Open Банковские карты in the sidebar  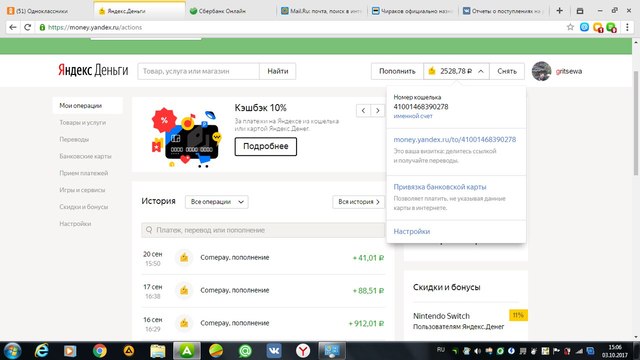click(x=85, y=156)
